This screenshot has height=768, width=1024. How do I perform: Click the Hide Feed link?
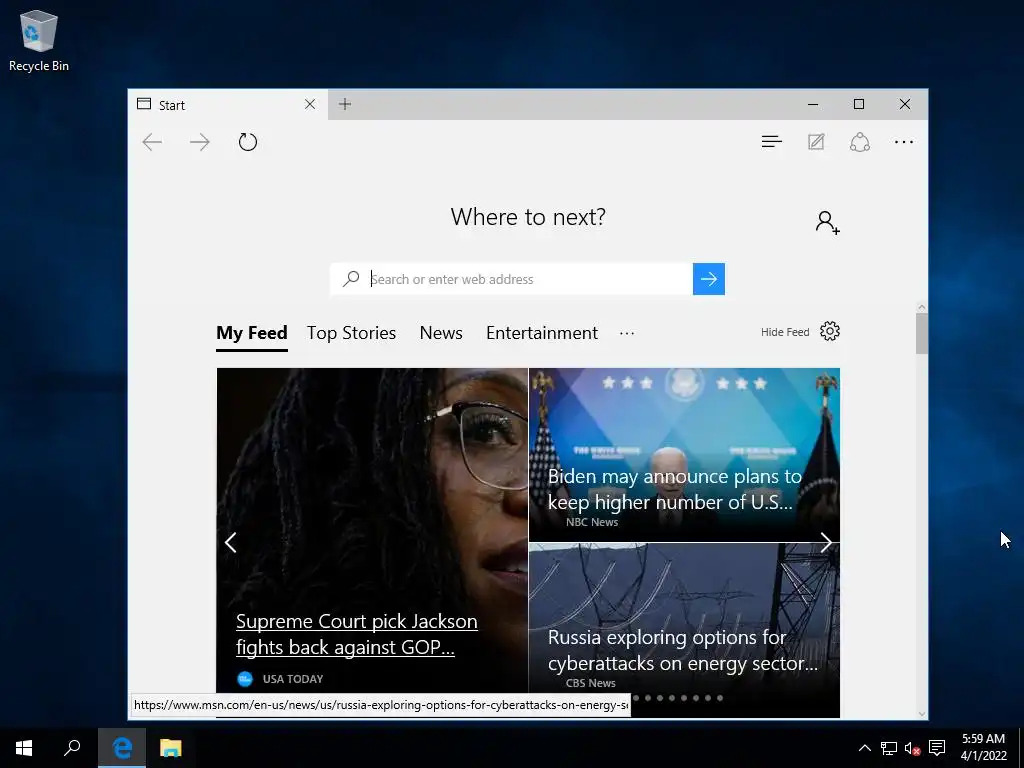pyautogui.click(x=785, y=332)
